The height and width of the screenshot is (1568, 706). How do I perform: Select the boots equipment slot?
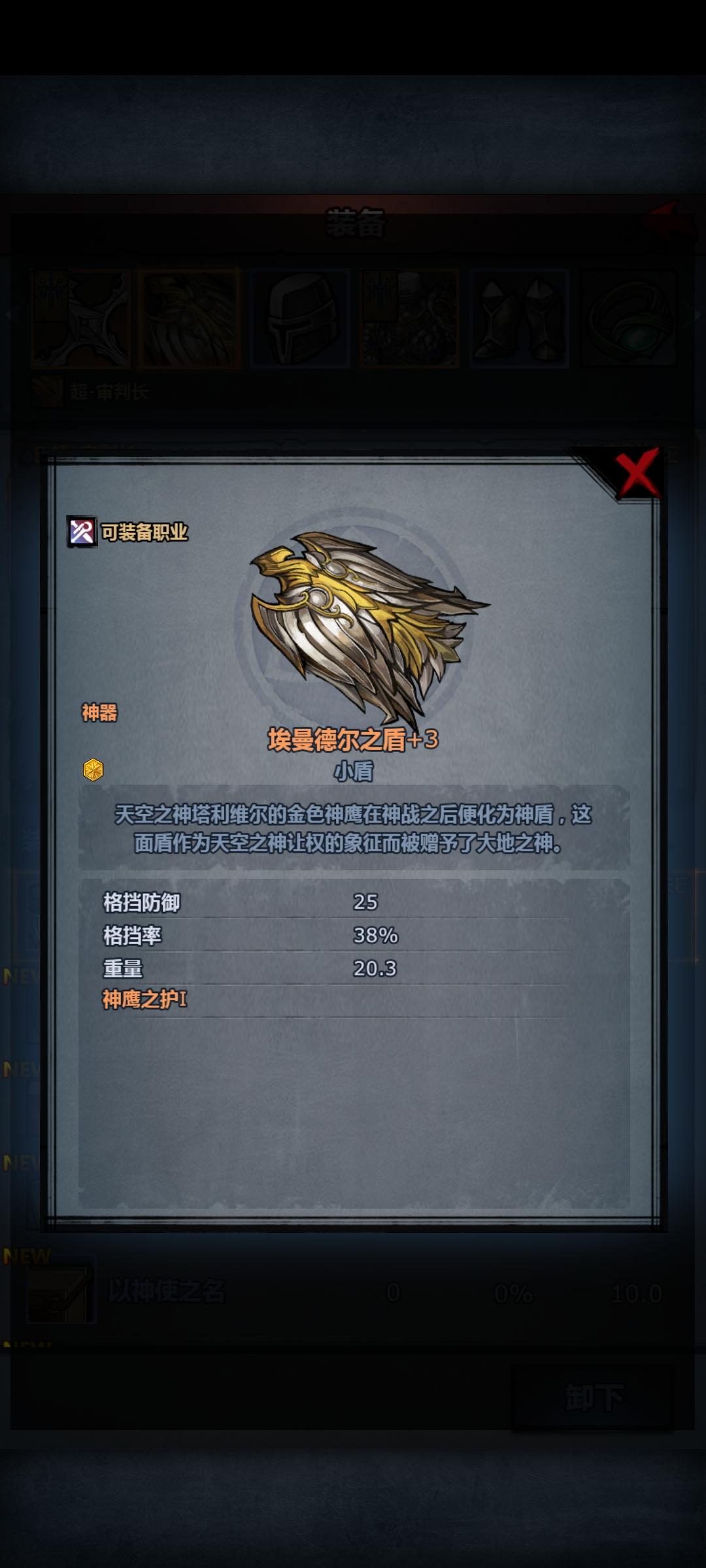pyautogui.click(x=519, y=319)
